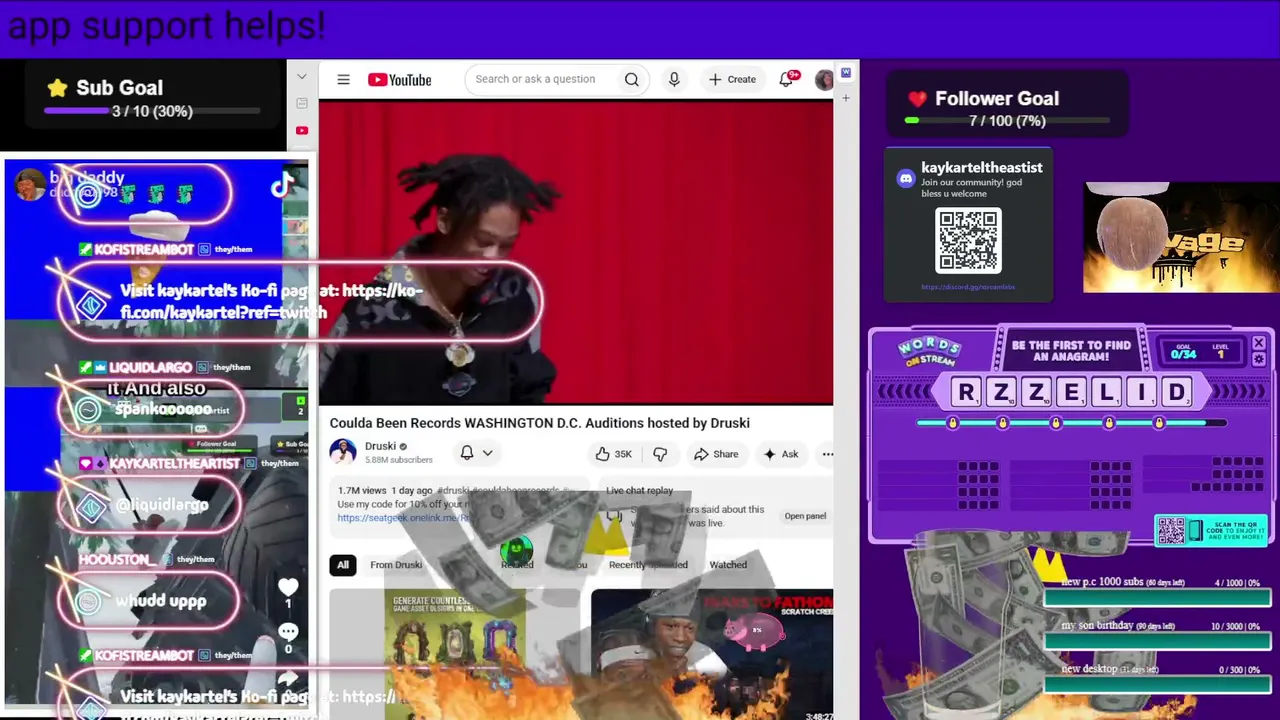Open the discord.gg link under the QR code
The width and height of the screenshot is (1280, 720).
pyautogui.click(x=968, y=287)
